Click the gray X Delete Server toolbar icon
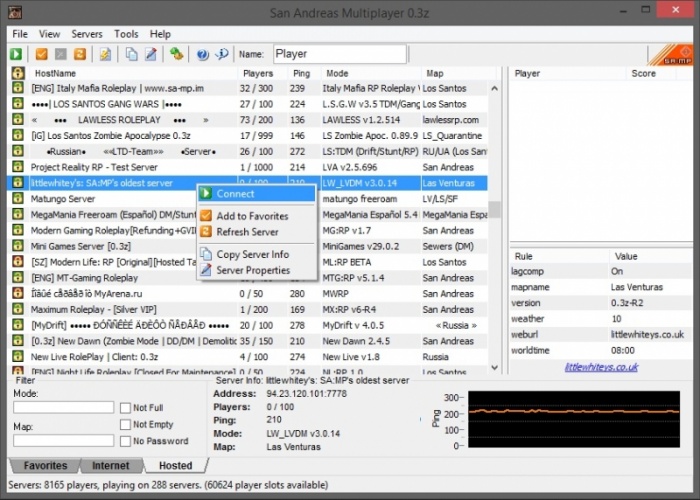The height and width of the screenshot is (500, 700). pyautogui.click(x=60, y=54)
